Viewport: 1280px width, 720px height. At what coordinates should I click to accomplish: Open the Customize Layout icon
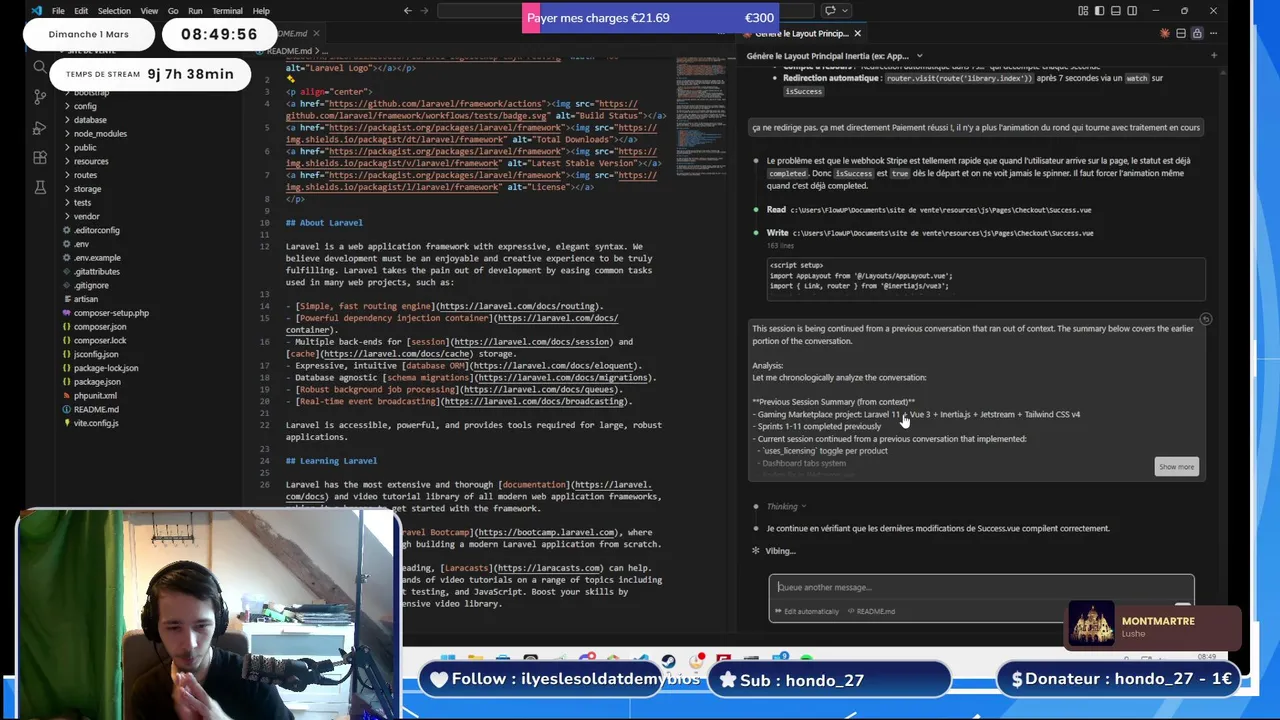coord(1083,11)
